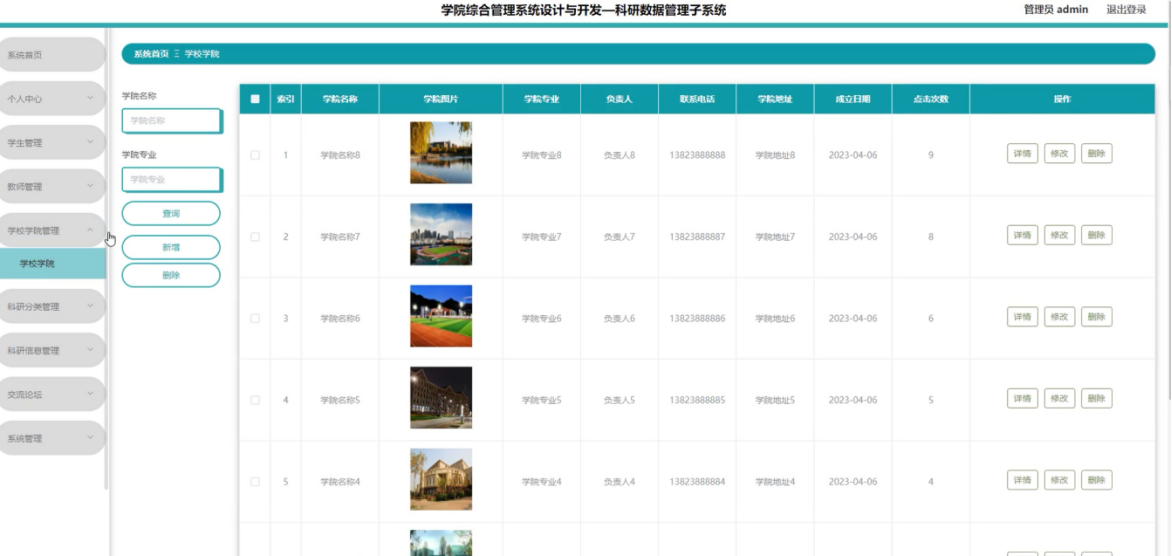The height and width of the screenshot is (556, 1172).
Task: Click 删除 for row 学院名称6
Action: (x=1097, y=317)
